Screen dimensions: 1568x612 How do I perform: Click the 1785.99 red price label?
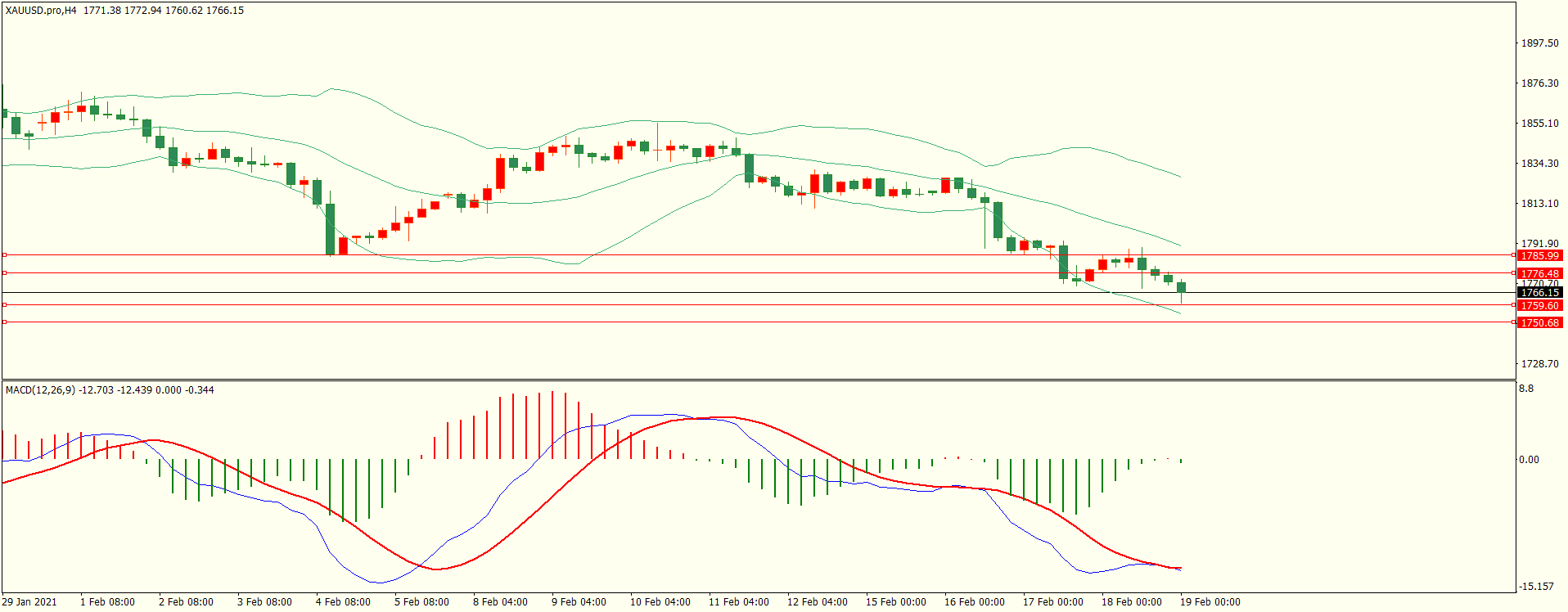1539,256
